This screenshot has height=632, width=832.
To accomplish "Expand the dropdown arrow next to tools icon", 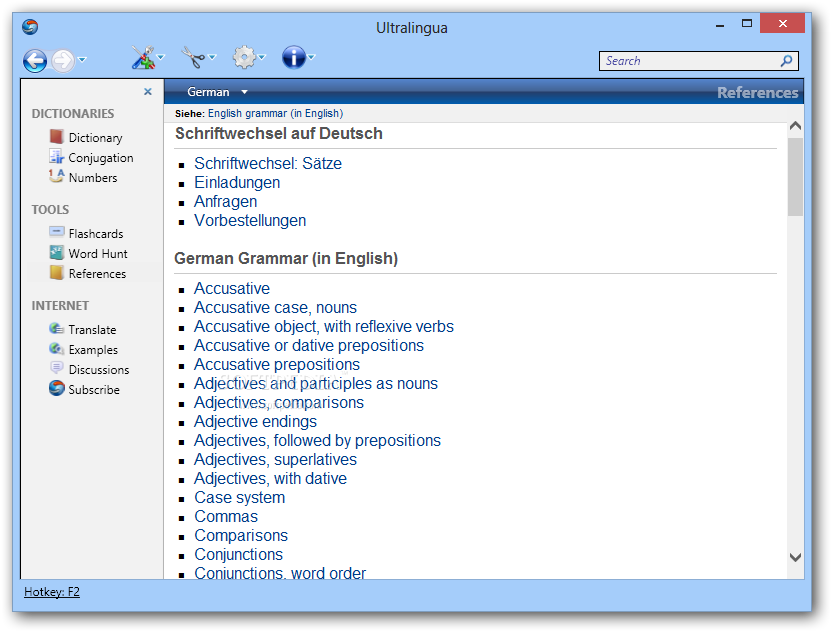I will 160,57.
